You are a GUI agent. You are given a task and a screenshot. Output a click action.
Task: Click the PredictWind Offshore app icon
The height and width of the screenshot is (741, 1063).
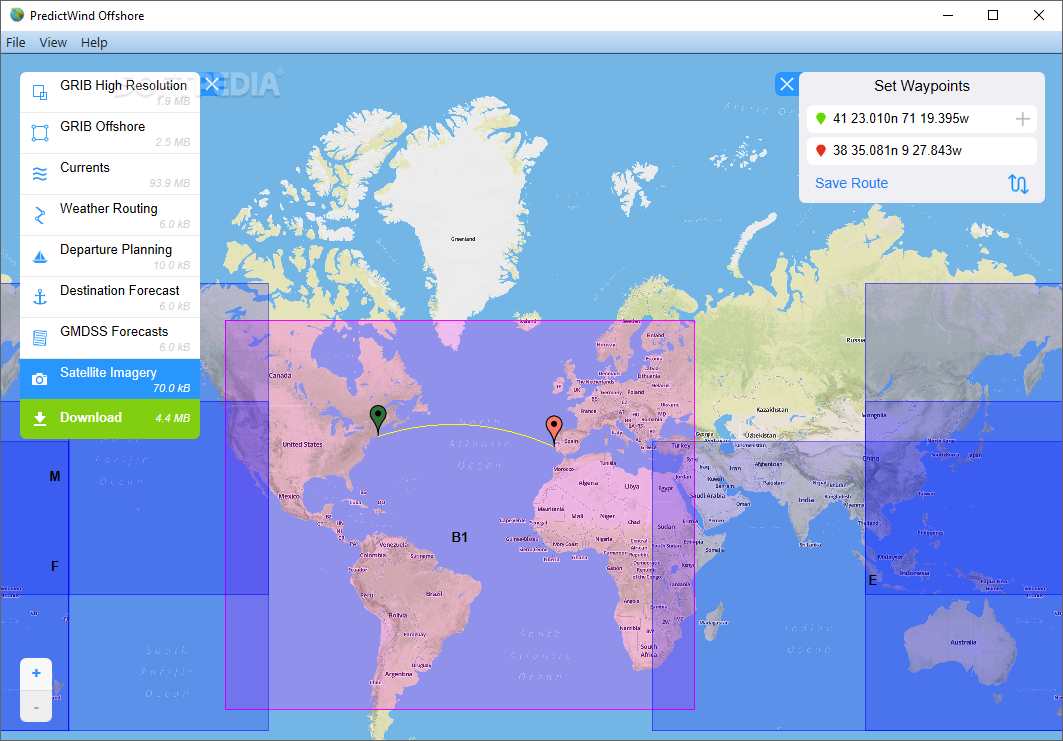tap(16, 15)
